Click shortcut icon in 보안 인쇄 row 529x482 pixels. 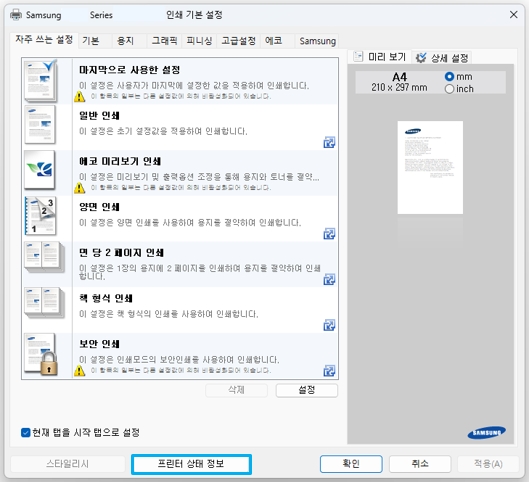pos(329,371)
